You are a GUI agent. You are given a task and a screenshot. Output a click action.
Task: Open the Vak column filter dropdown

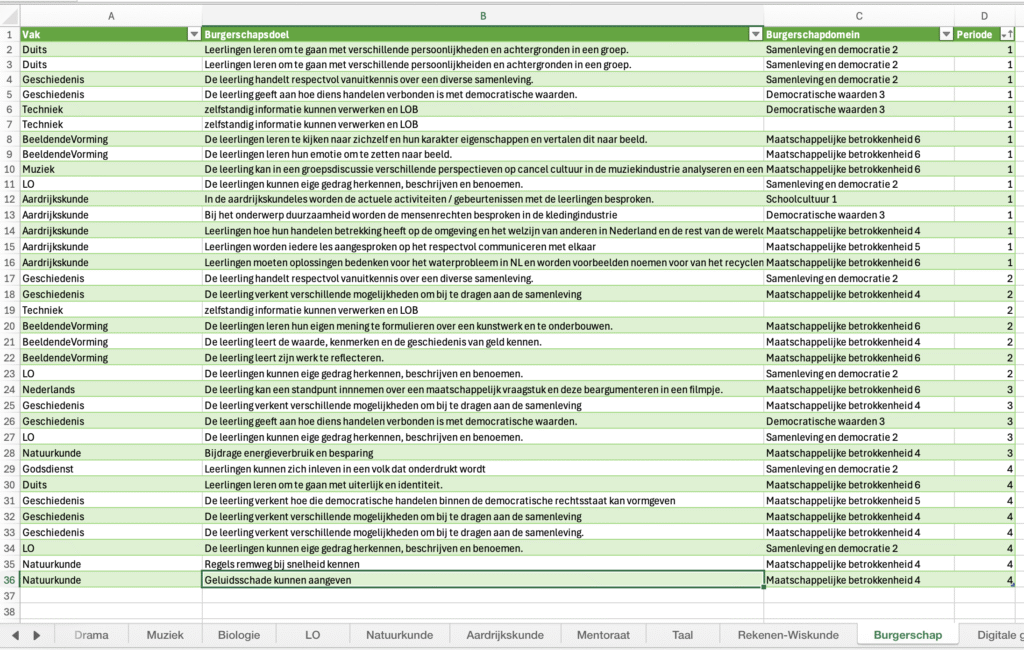click(194, 34)
